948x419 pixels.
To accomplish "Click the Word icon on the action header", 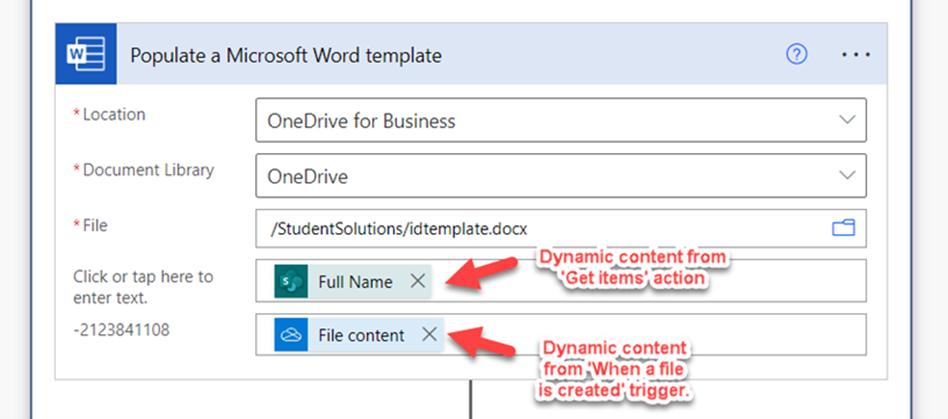I will [x=86, y=55].
